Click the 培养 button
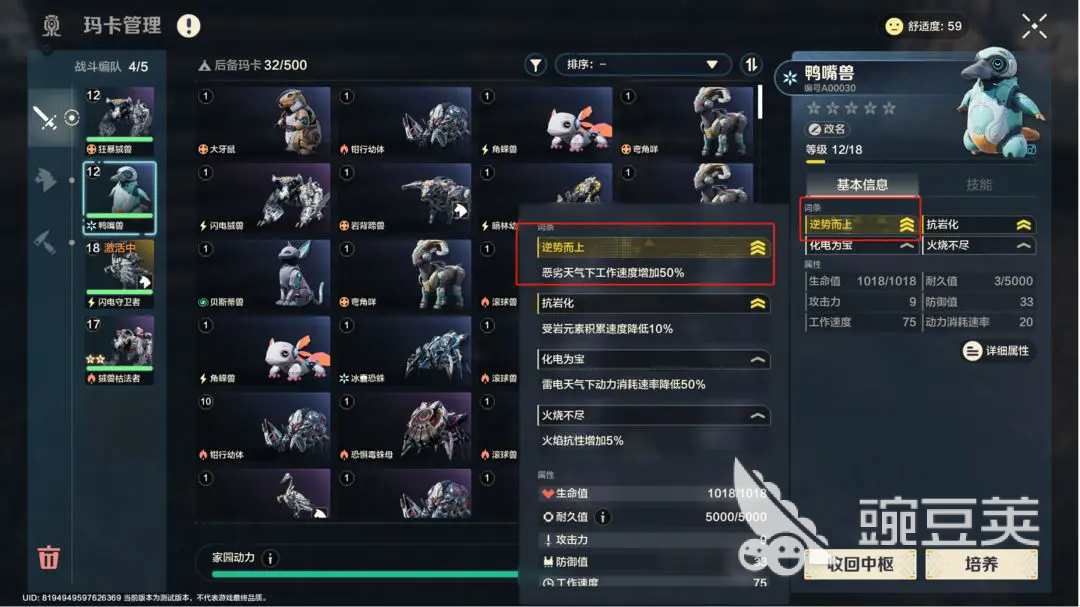The height and width of the screenshot is (607, 1080). tap(982, 564)
